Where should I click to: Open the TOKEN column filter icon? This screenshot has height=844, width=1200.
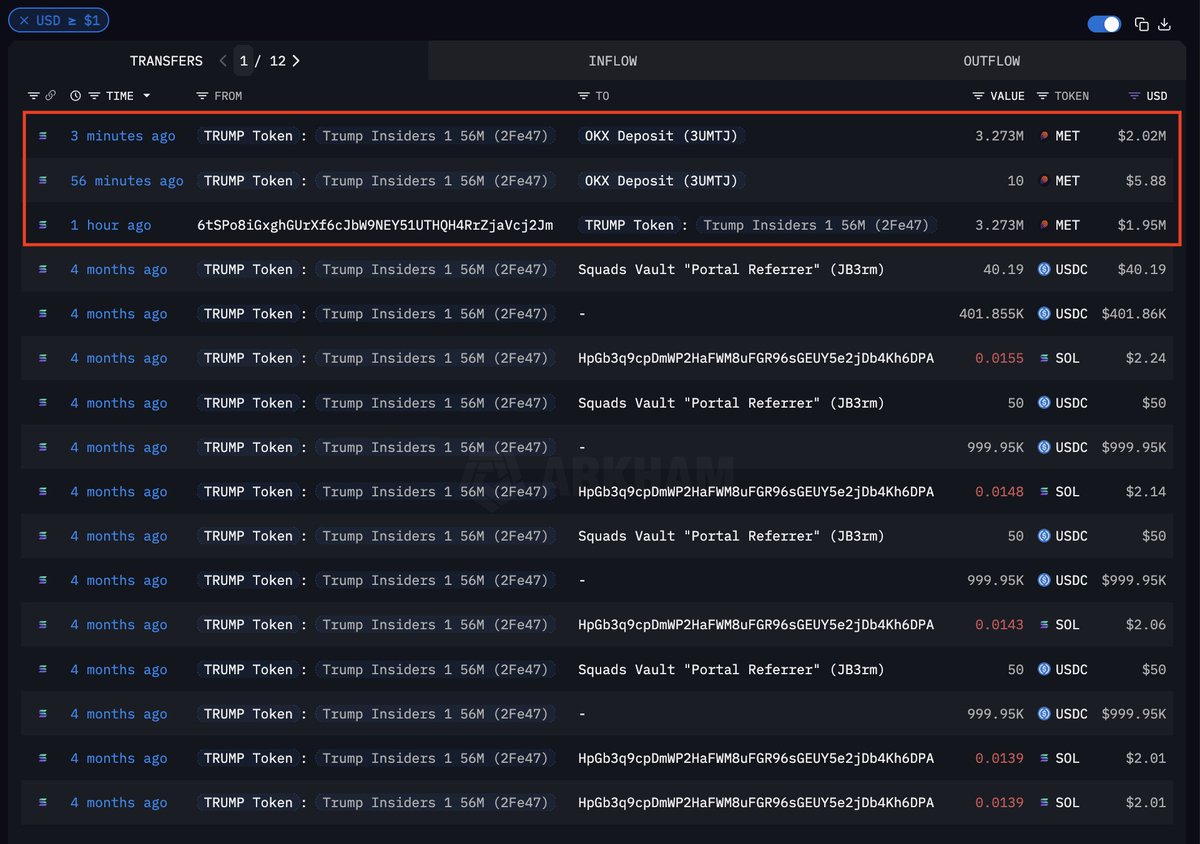click(1043, 96)
